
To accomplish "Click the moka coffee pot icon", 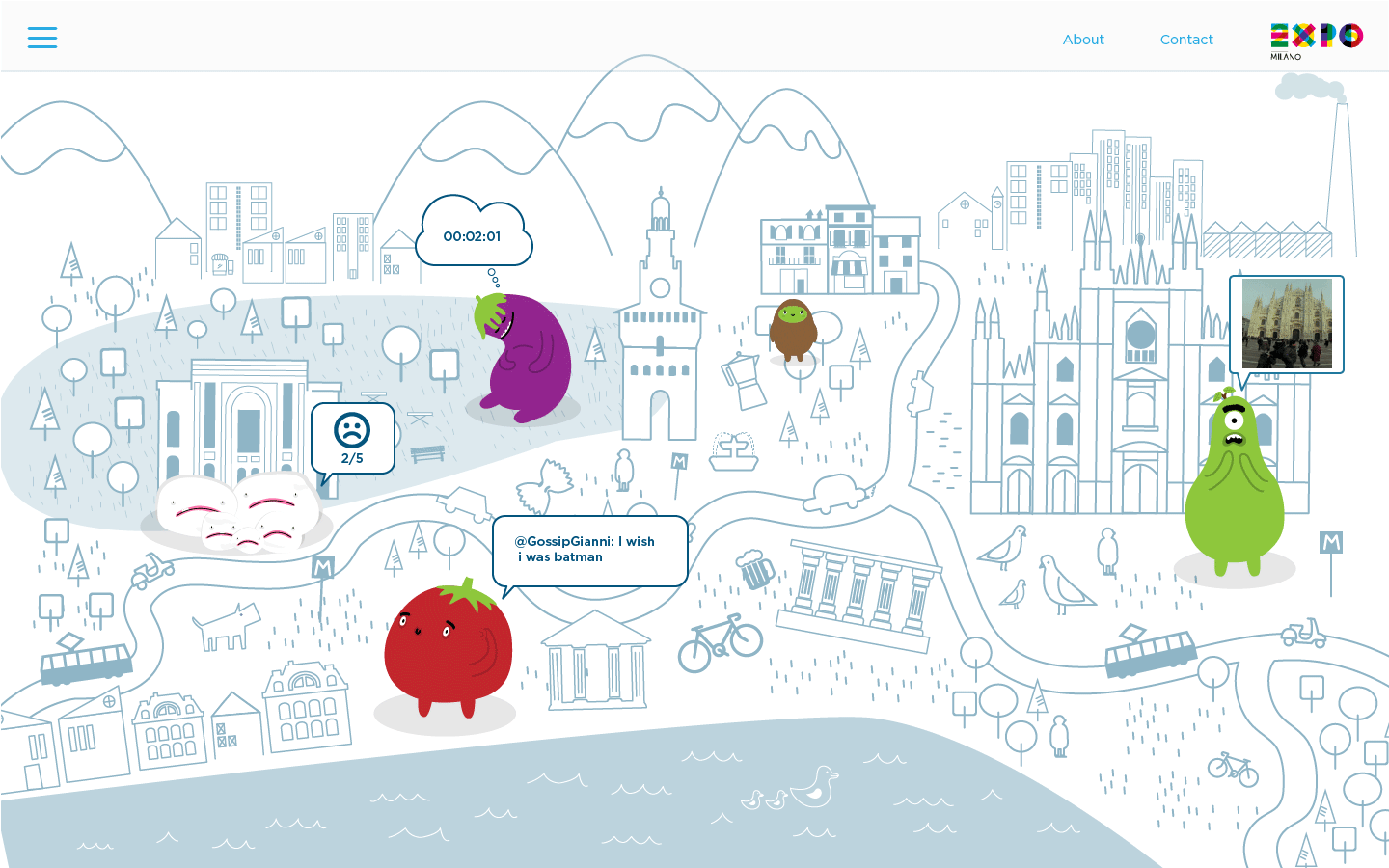I will [744, 381].
